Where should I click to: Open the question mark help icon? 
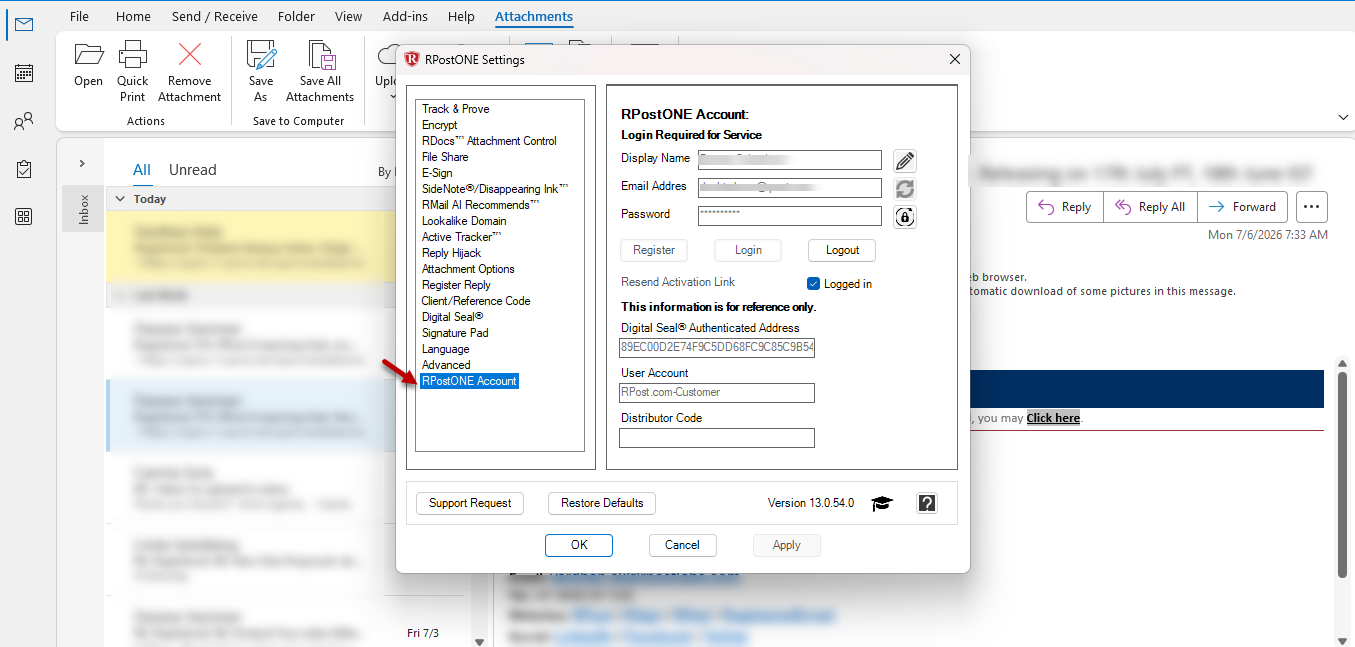(x=927, y=503)
